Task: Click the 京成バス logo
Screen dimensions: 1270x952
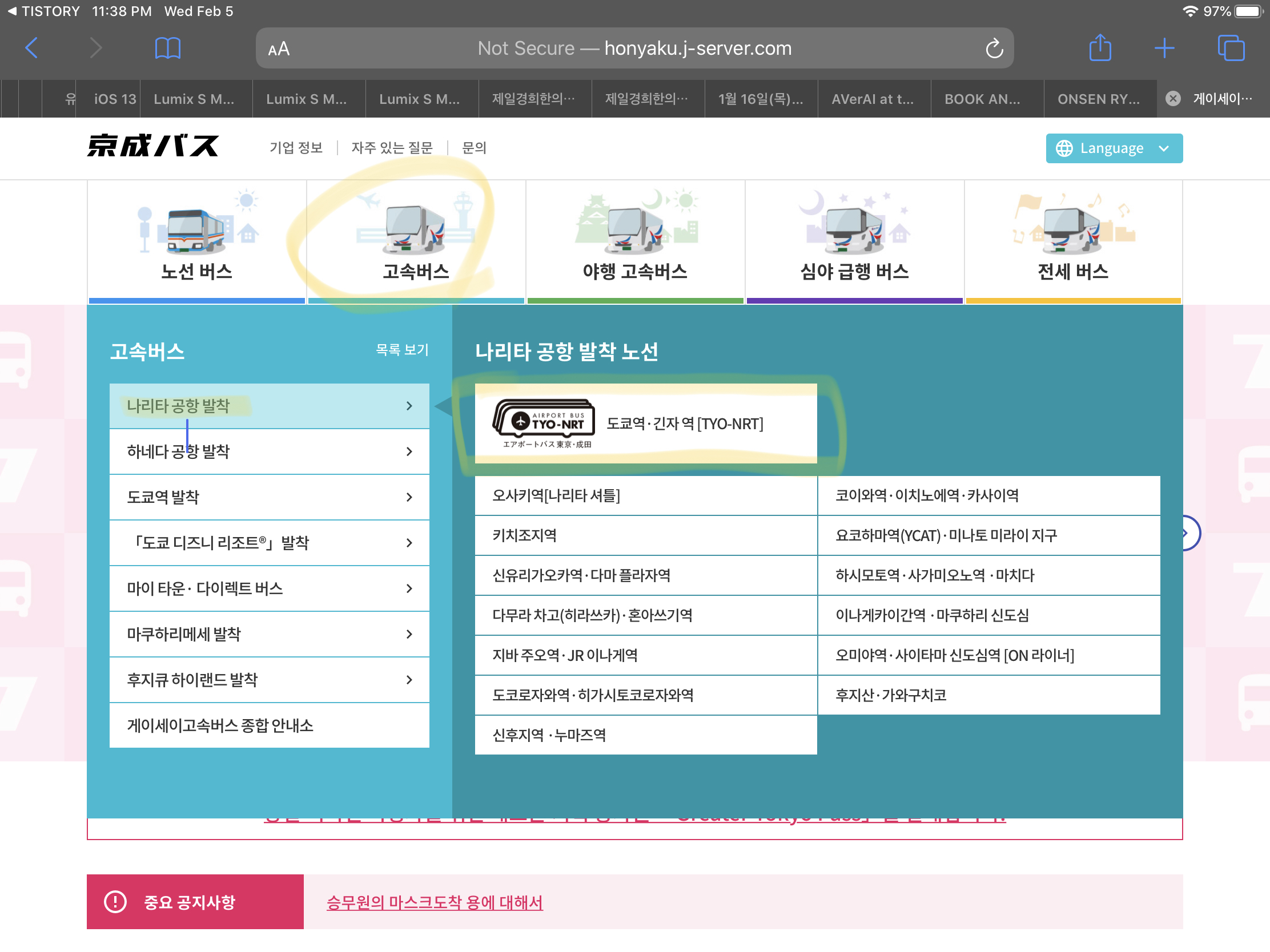Action: (x=152, y=146)
